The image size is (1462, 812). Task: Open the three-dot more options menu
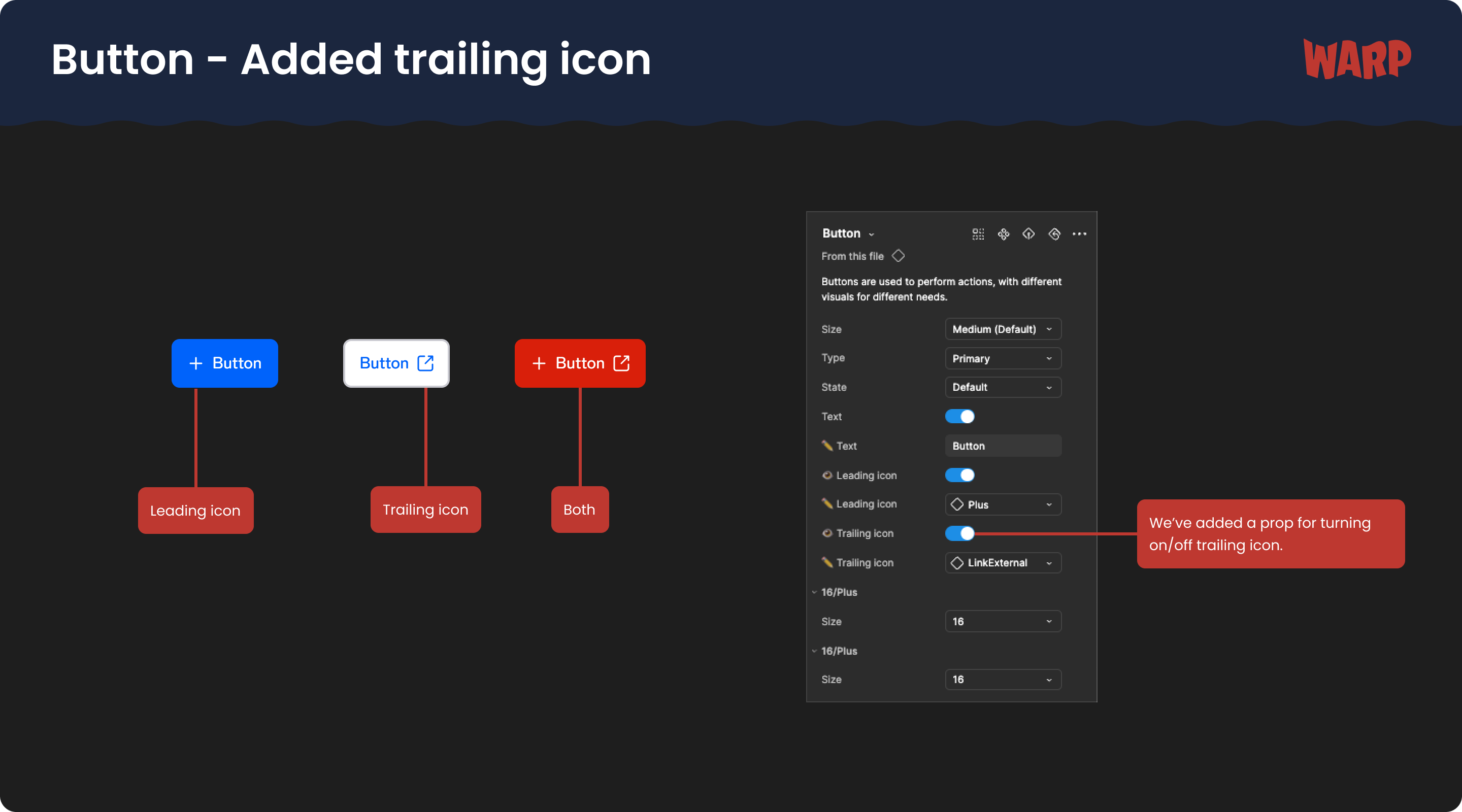coord(1079,234)
